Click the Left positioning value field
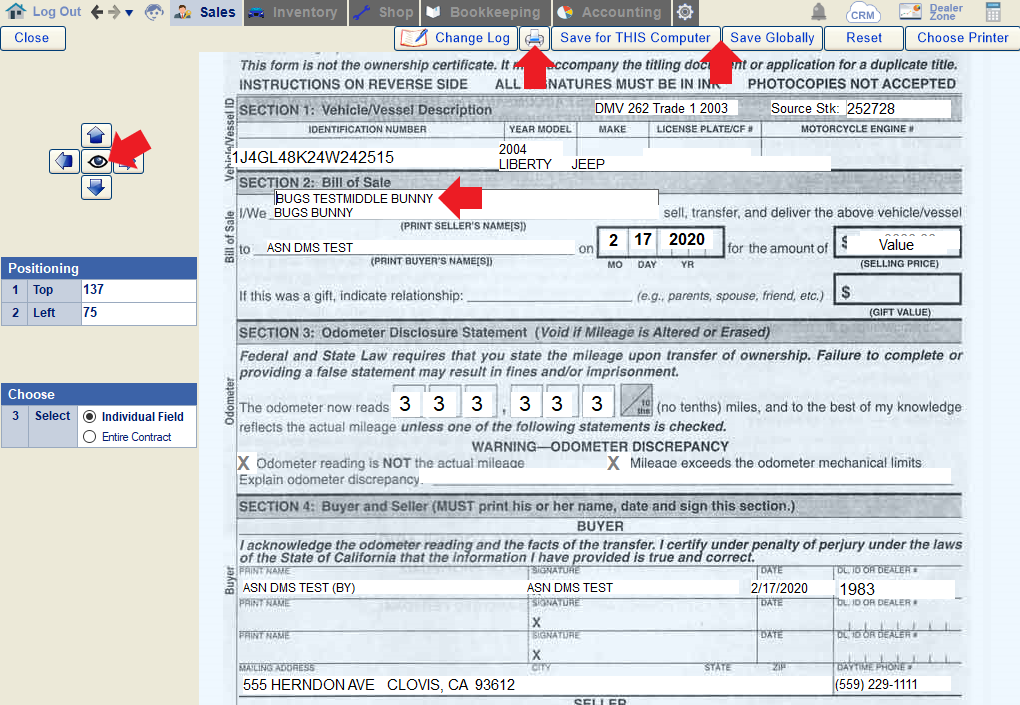Image resolution: width=1020 pixels, height=705 pixels. tap(139, 313)
